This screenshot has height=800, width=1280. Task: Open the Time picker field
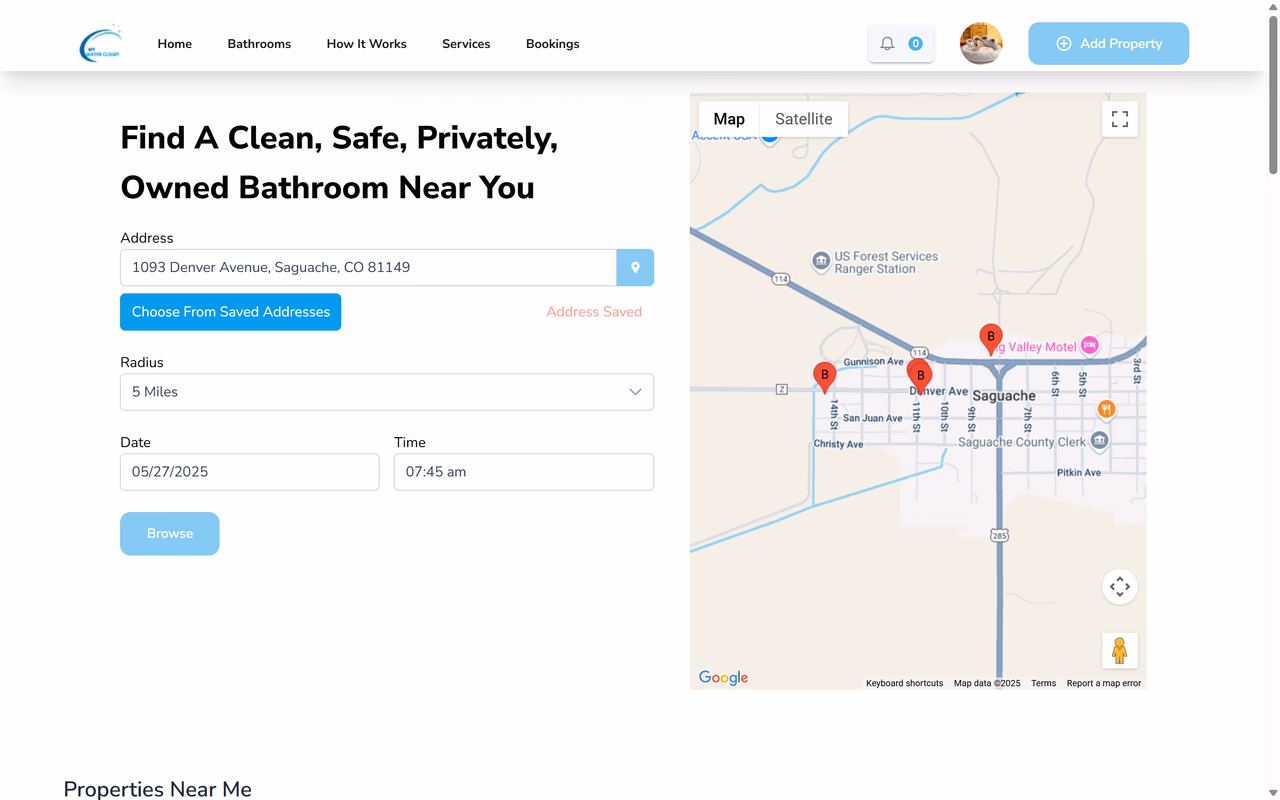(x=523, y=472)
